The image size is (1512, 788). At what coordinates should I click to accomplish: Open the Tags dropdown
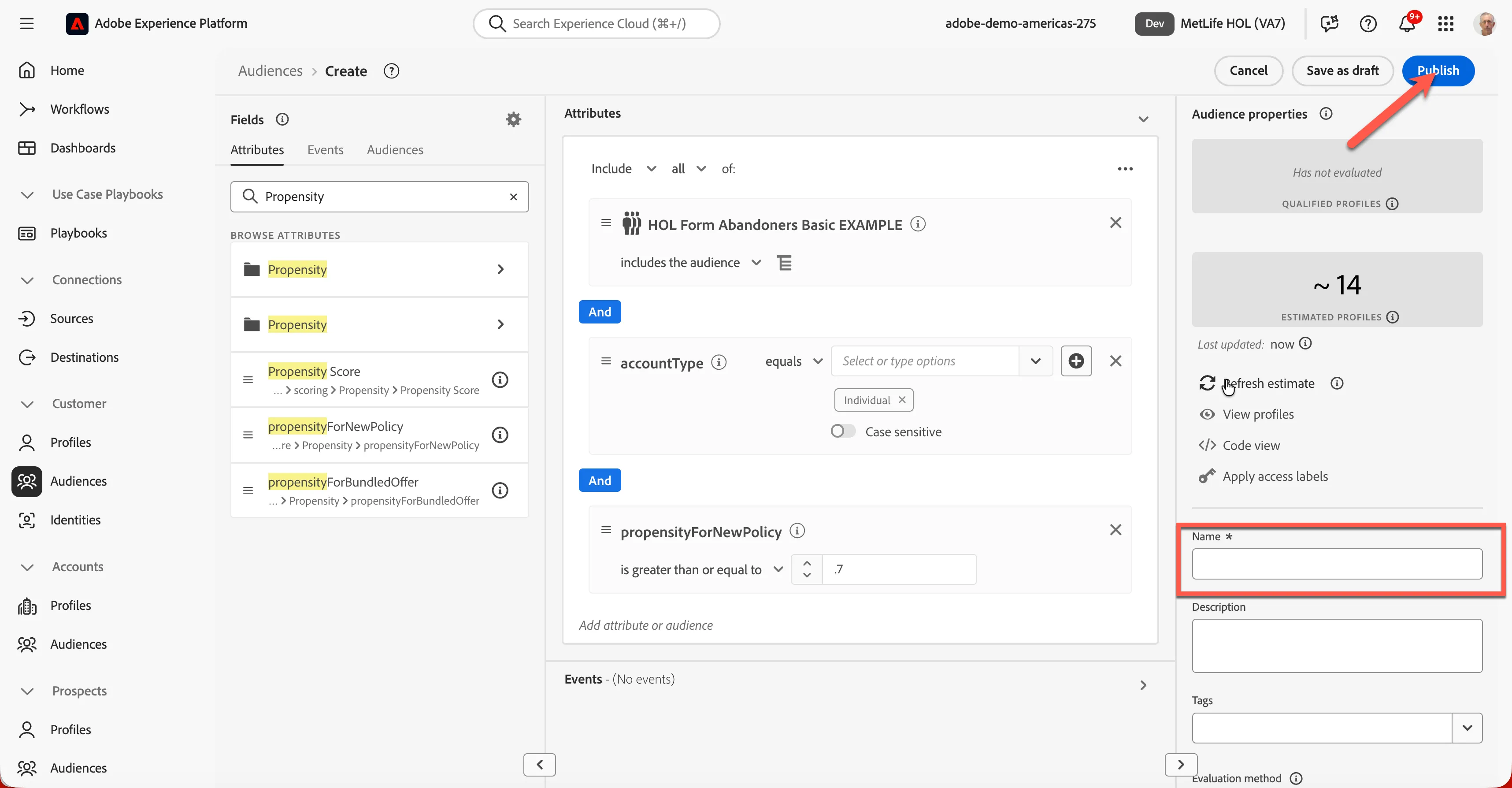coord(1467,728)
